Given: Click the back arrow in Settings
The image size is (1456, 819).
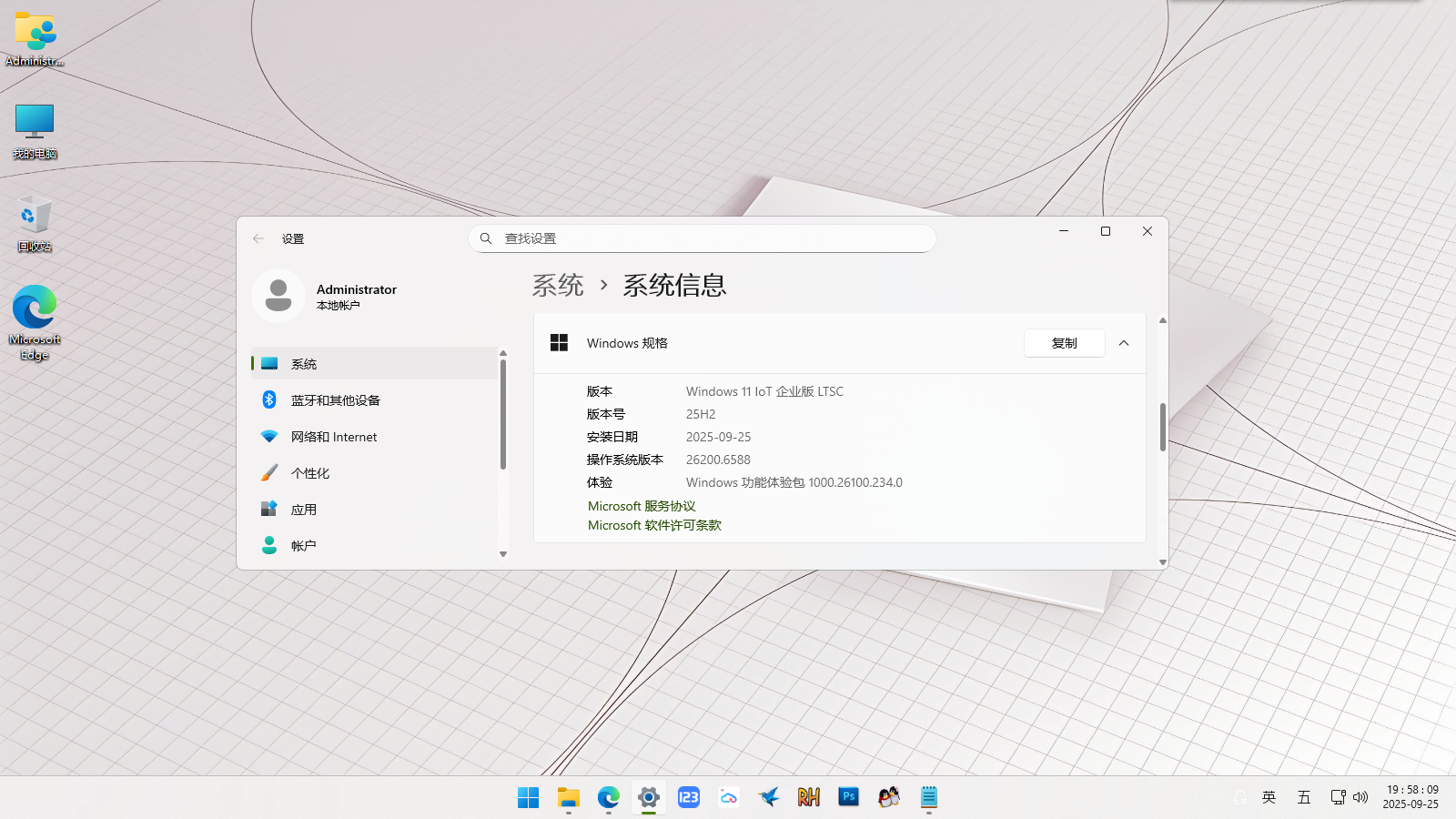Looking at the screenshot, I should pyautogui.click(x=258, y=238).
